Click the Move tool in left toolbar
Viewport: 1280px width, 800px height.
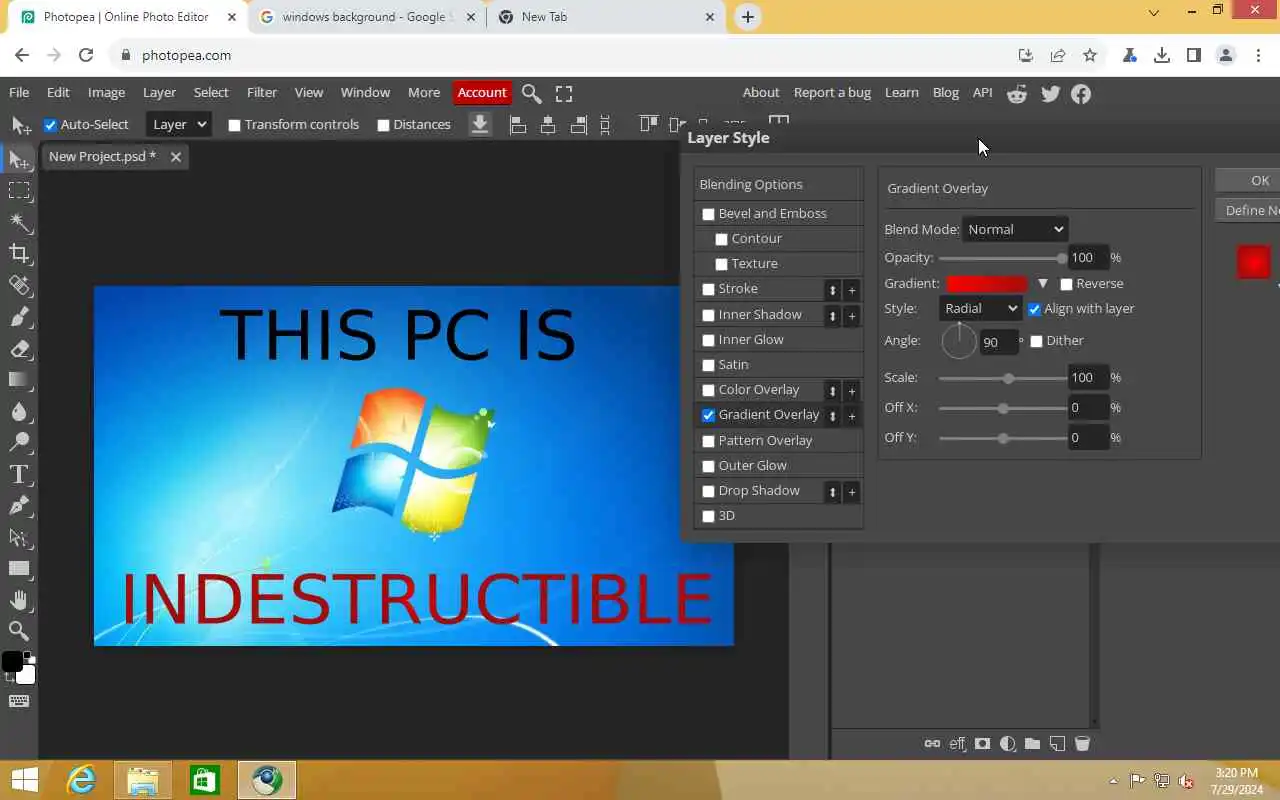(x=19, y=158)
